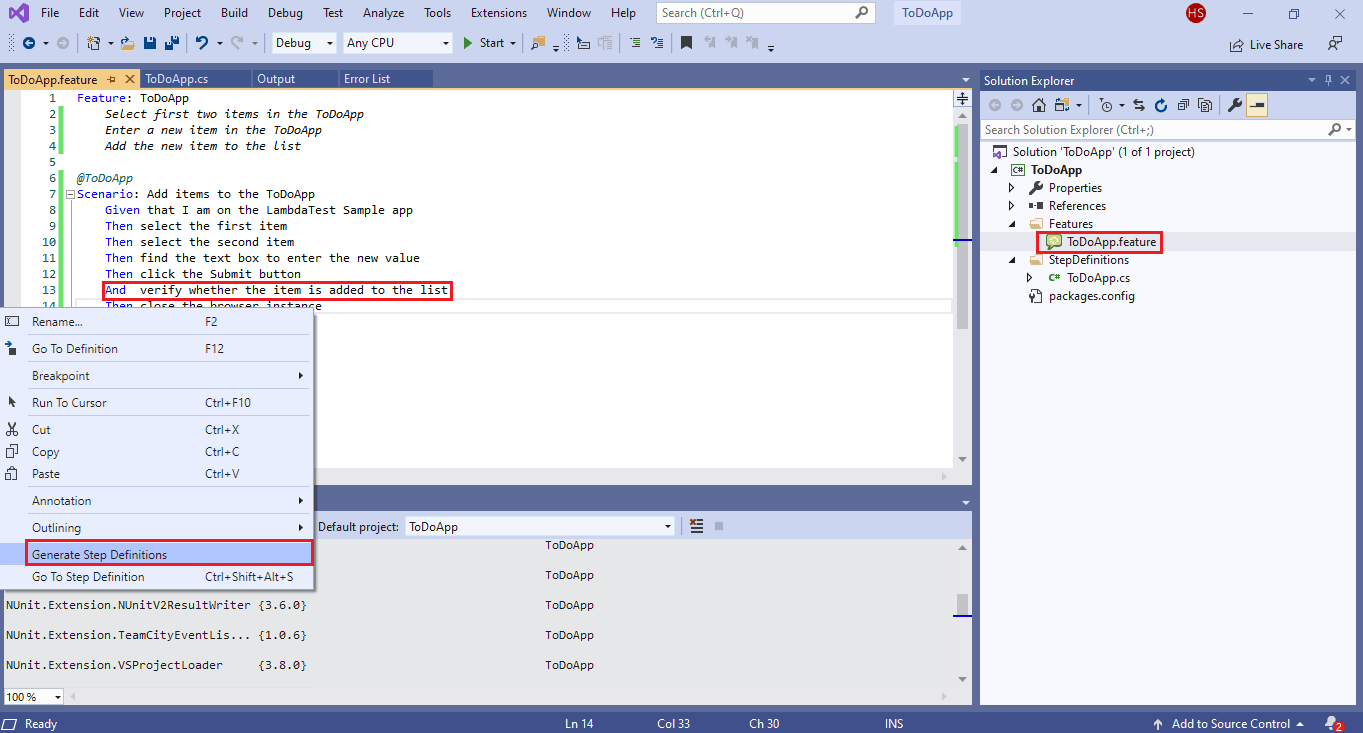Image resolution: width=1363 pixels, height=733 pixels.
Task: Collapse the Scenario outlining block
Action: coord(70,195)
